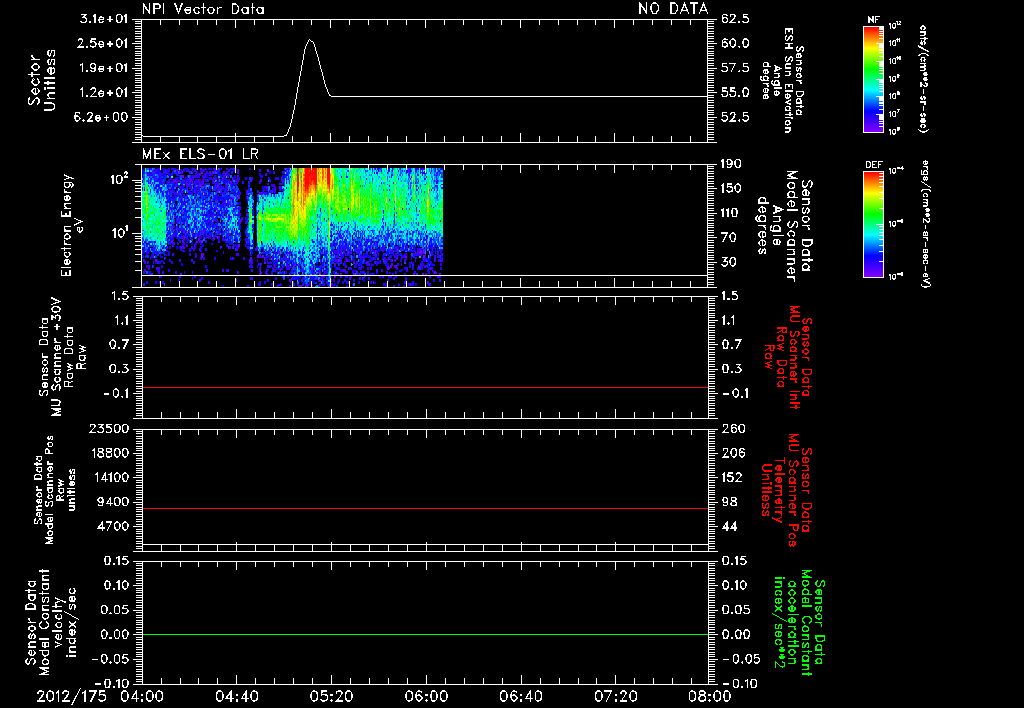Click the red line in the MU Scanner +30V plot
The height and width of the screenshot is (708, 1024).
425,387
